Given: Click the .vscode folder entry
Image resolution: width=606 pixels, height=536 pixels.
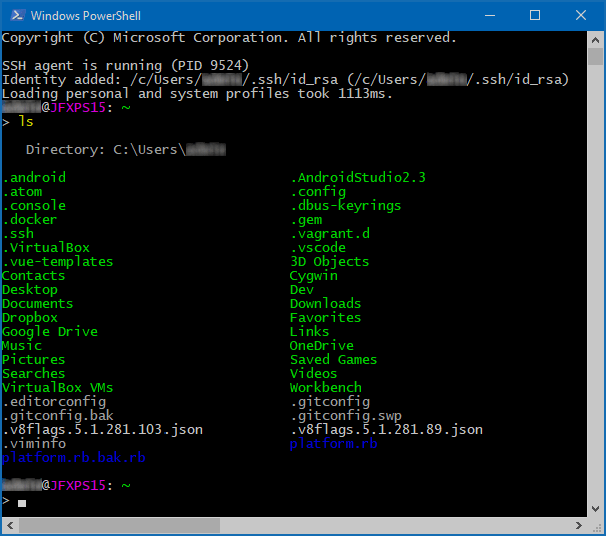Looking at the screenshot, I should [x=318, y=247].
